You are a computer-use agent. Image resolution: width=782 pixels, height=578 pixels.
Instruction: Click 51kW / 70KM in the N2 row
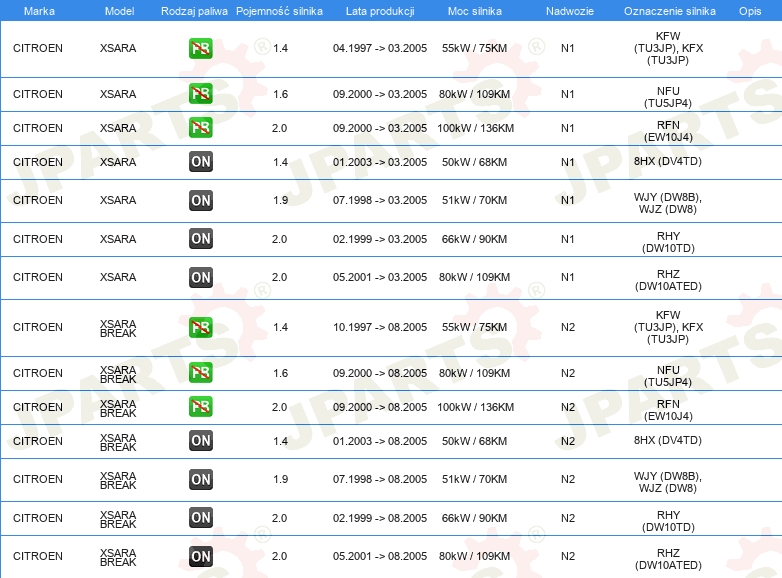(x=474, y=479)
